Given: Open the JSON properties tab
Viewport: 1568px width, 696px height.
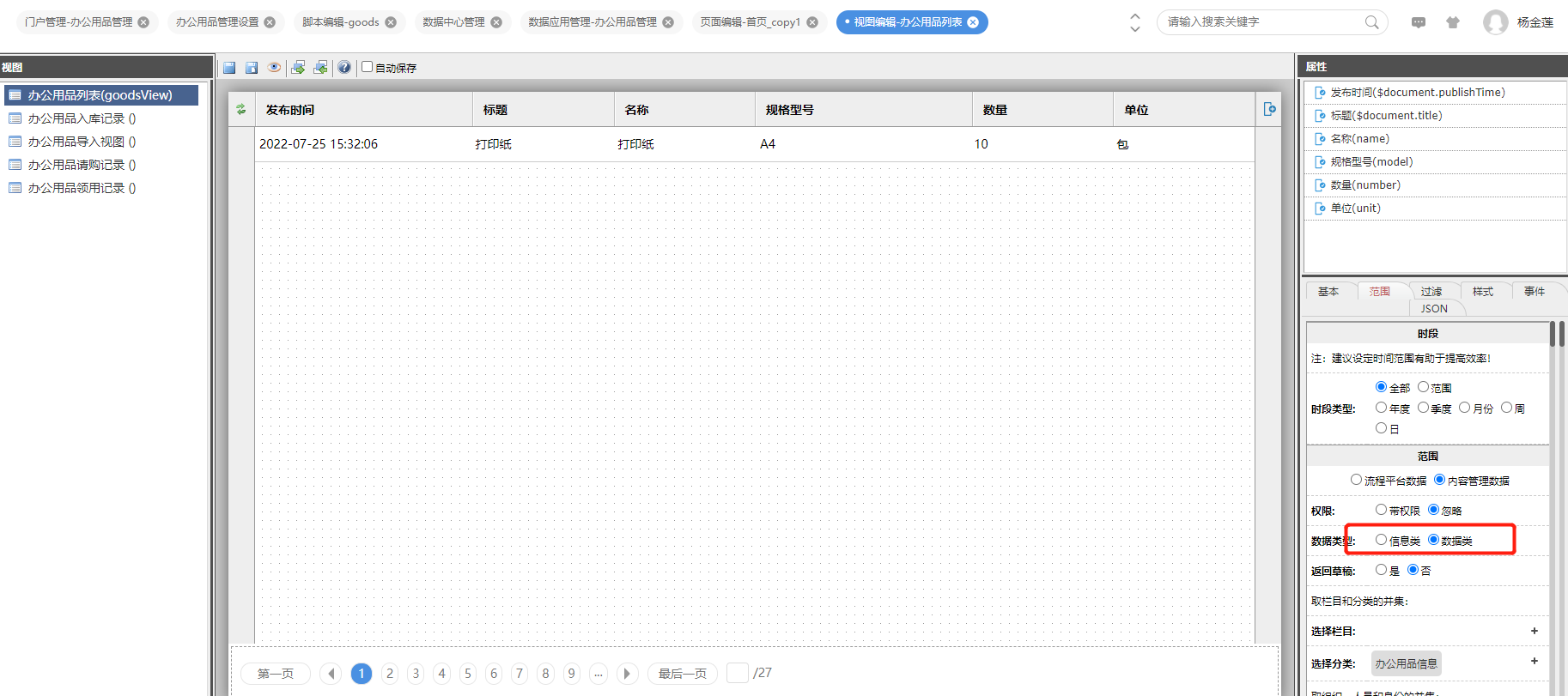Looking at the screenshot, I should [1434, 309].
